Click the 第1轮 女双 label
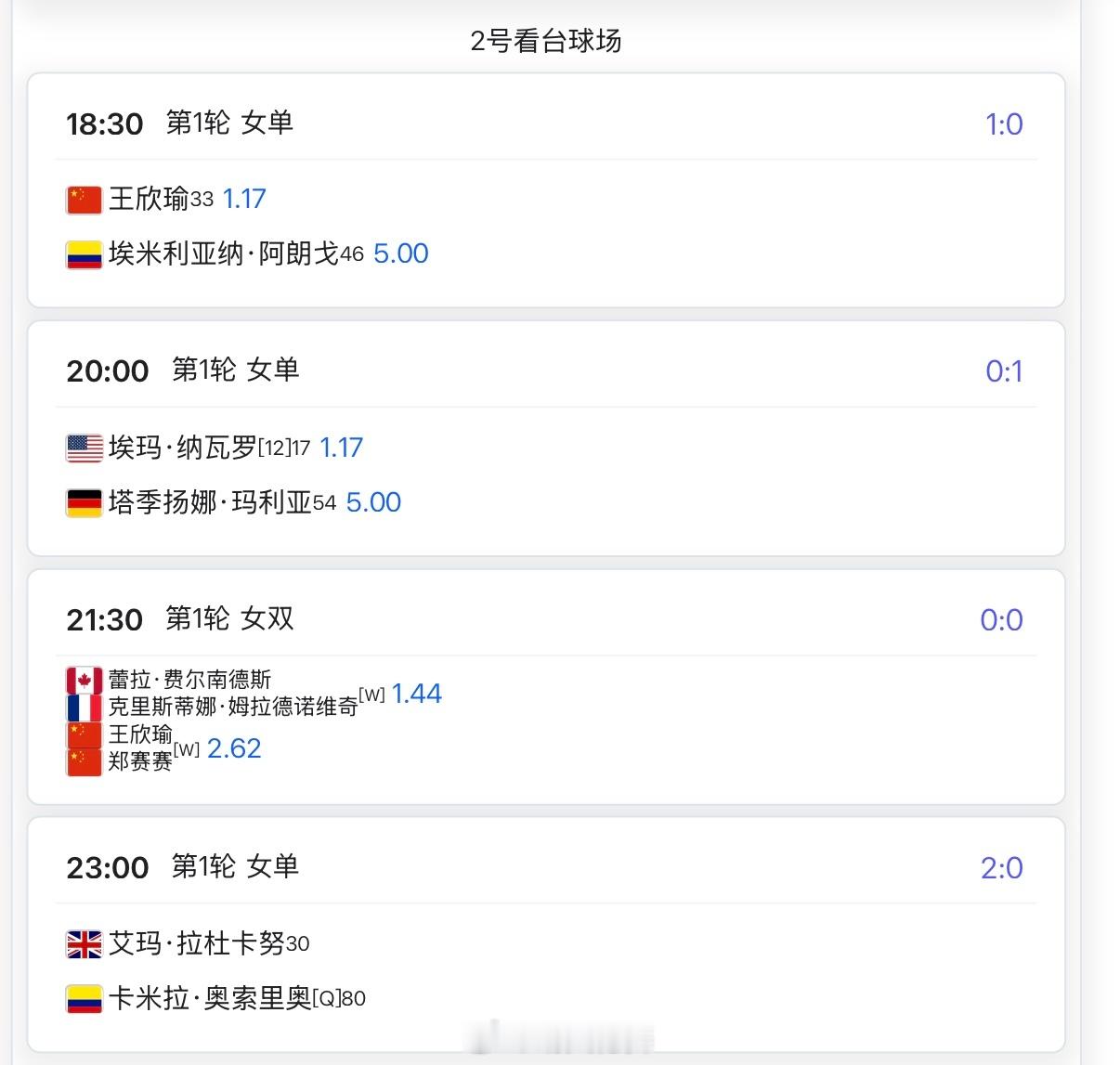The width and height of the screenshot is (1120, 1065). [229, 618]
